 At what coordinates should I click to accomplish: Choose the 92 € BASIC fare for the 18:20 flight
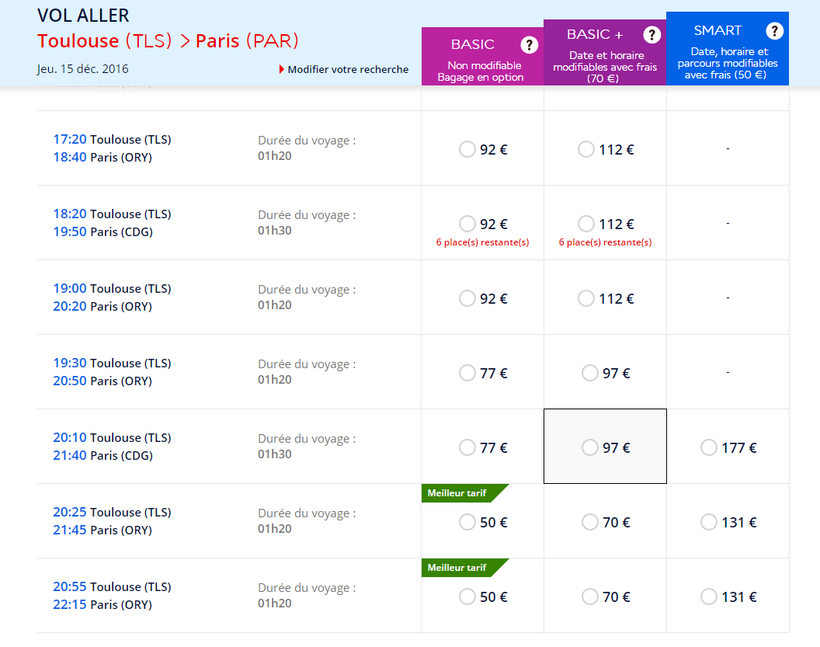[x=467, y=224]
